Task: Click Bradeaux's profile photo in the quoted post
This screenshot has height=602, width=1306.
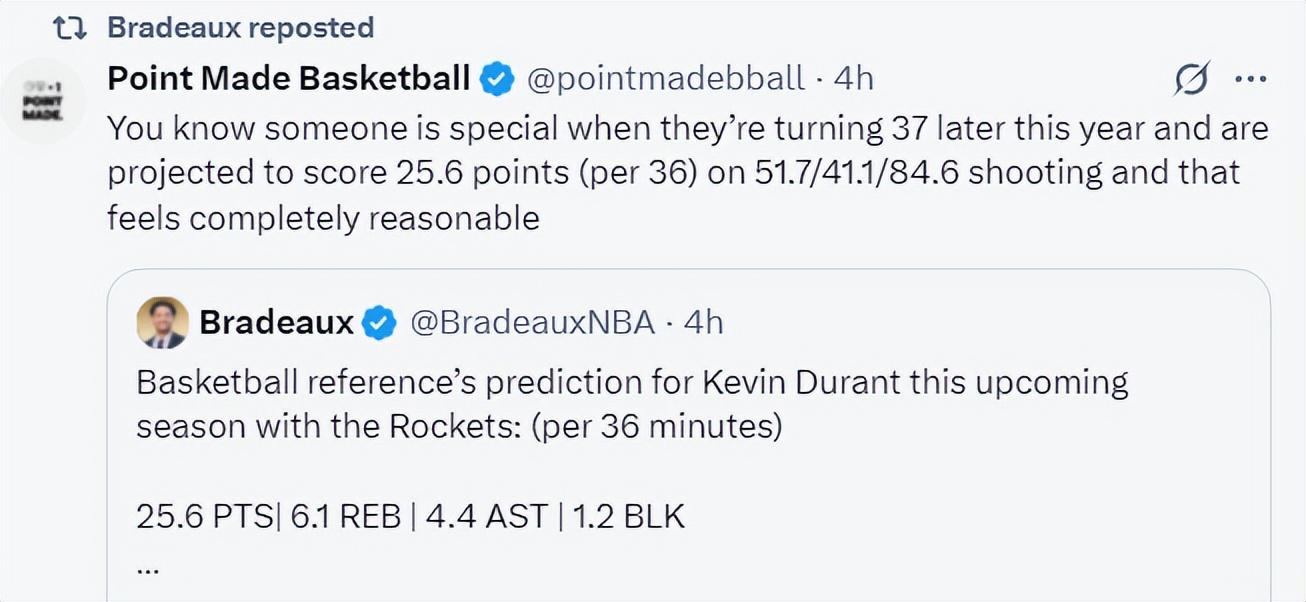Action: point(162,322)
